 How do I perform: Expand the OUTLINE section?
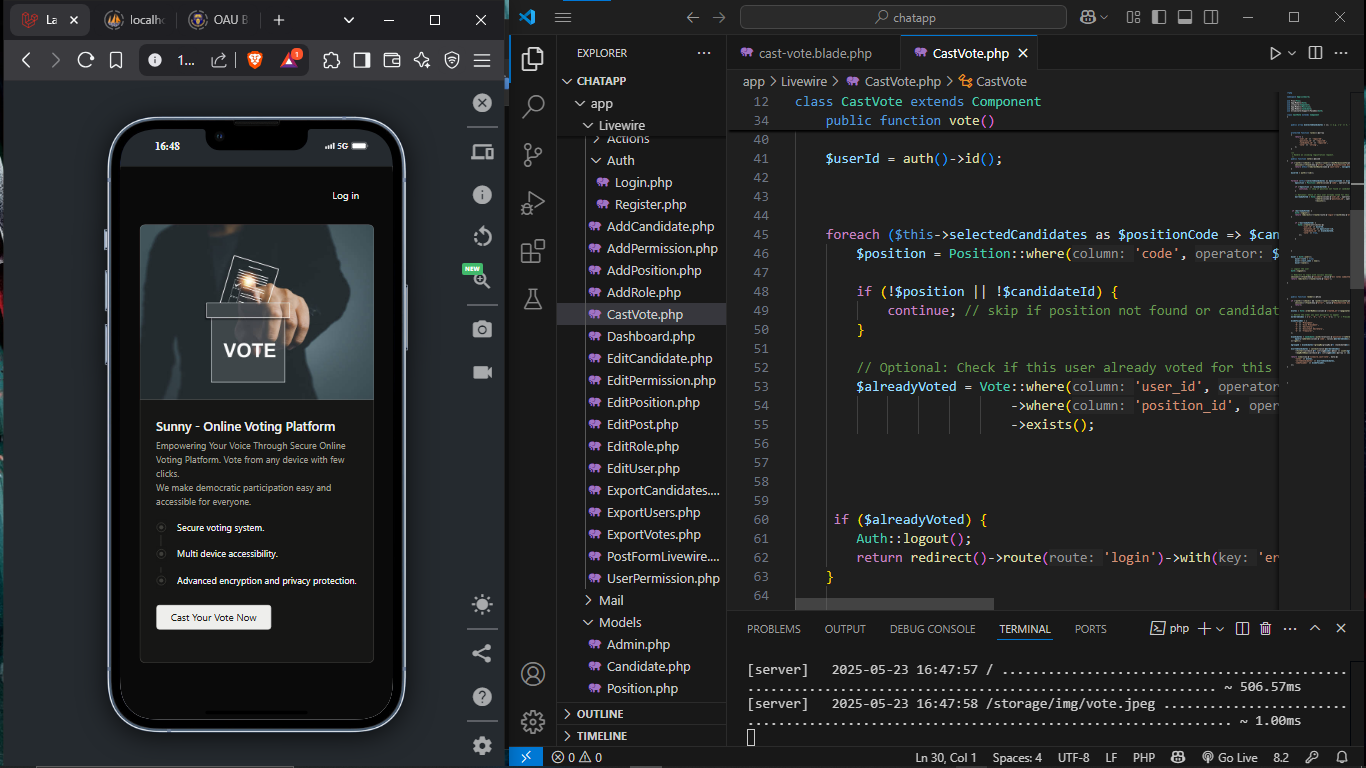click(641, 714)
